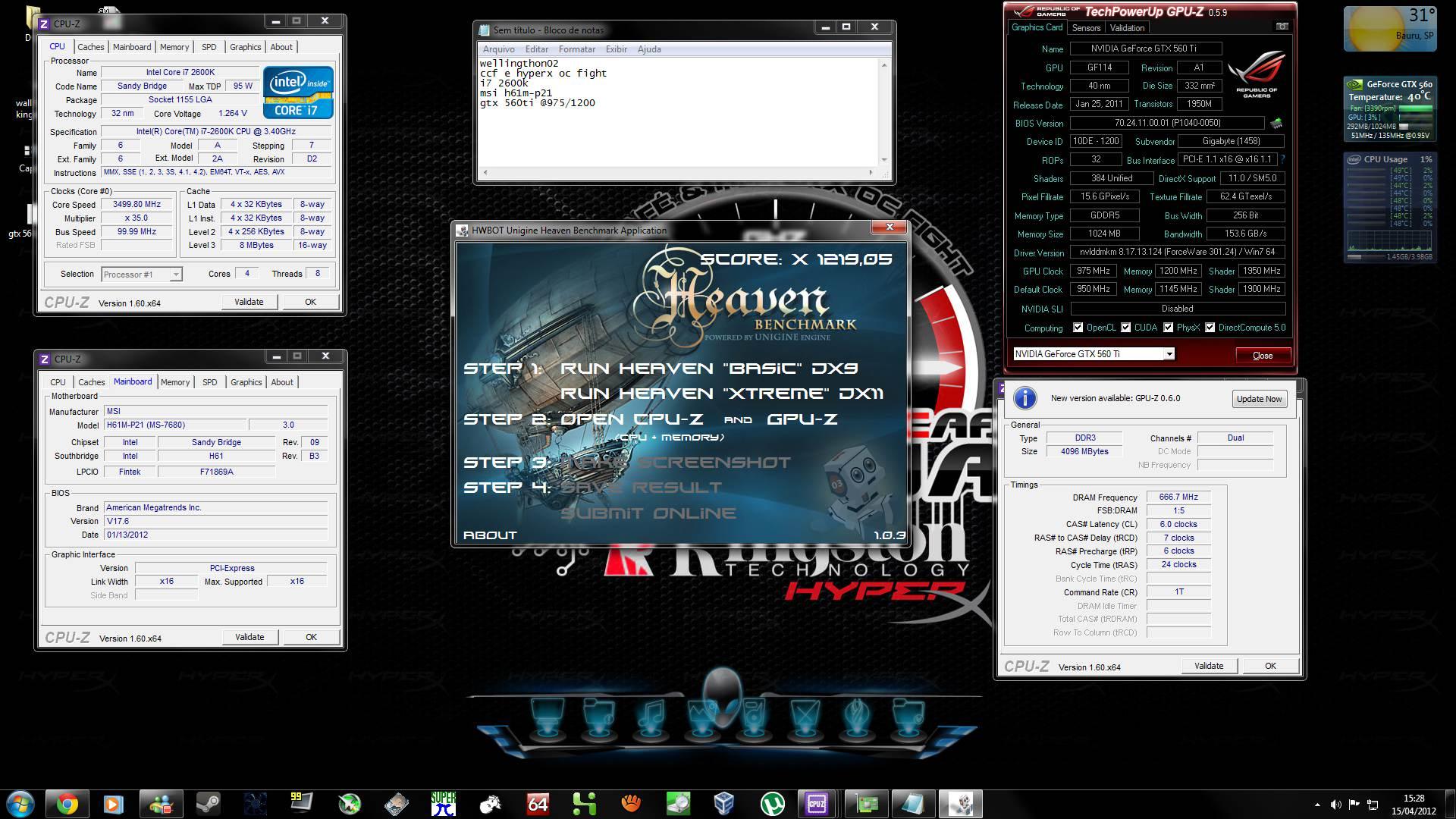Viewport: 1456px width, 819px height.
Task: Click Validate in the Memory CPU-Z window
Action: click(1209, 666)
